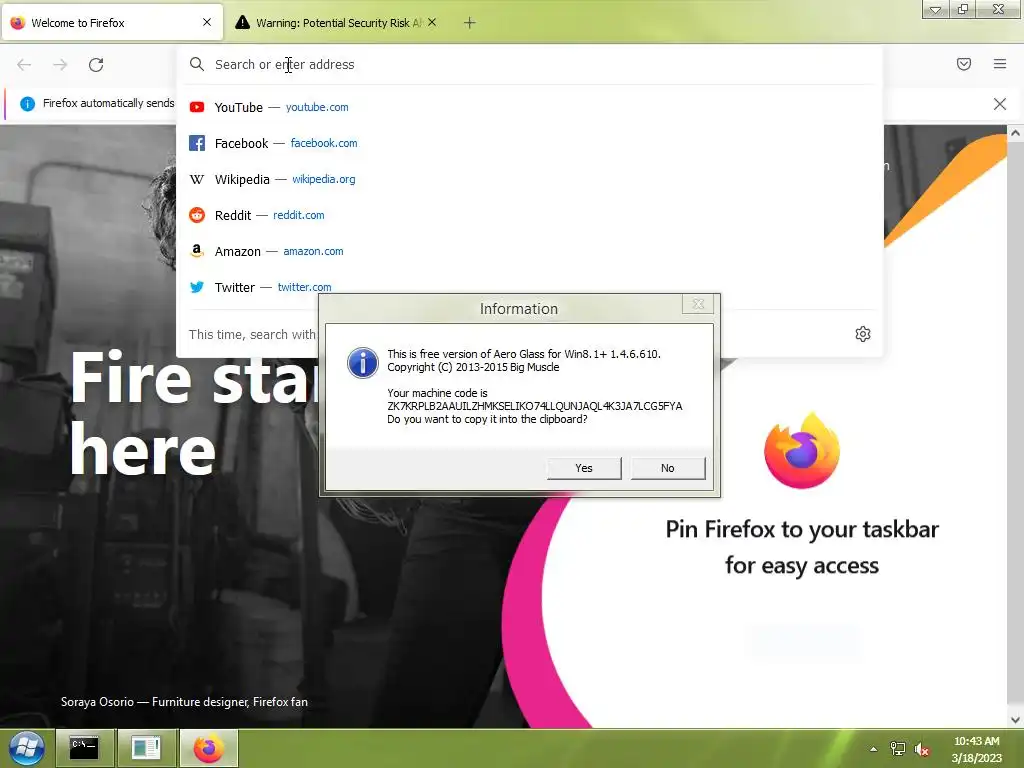Screen dimensions: 1024x768
Task: Open the network status tray icon
Action: tap(898, 749)
